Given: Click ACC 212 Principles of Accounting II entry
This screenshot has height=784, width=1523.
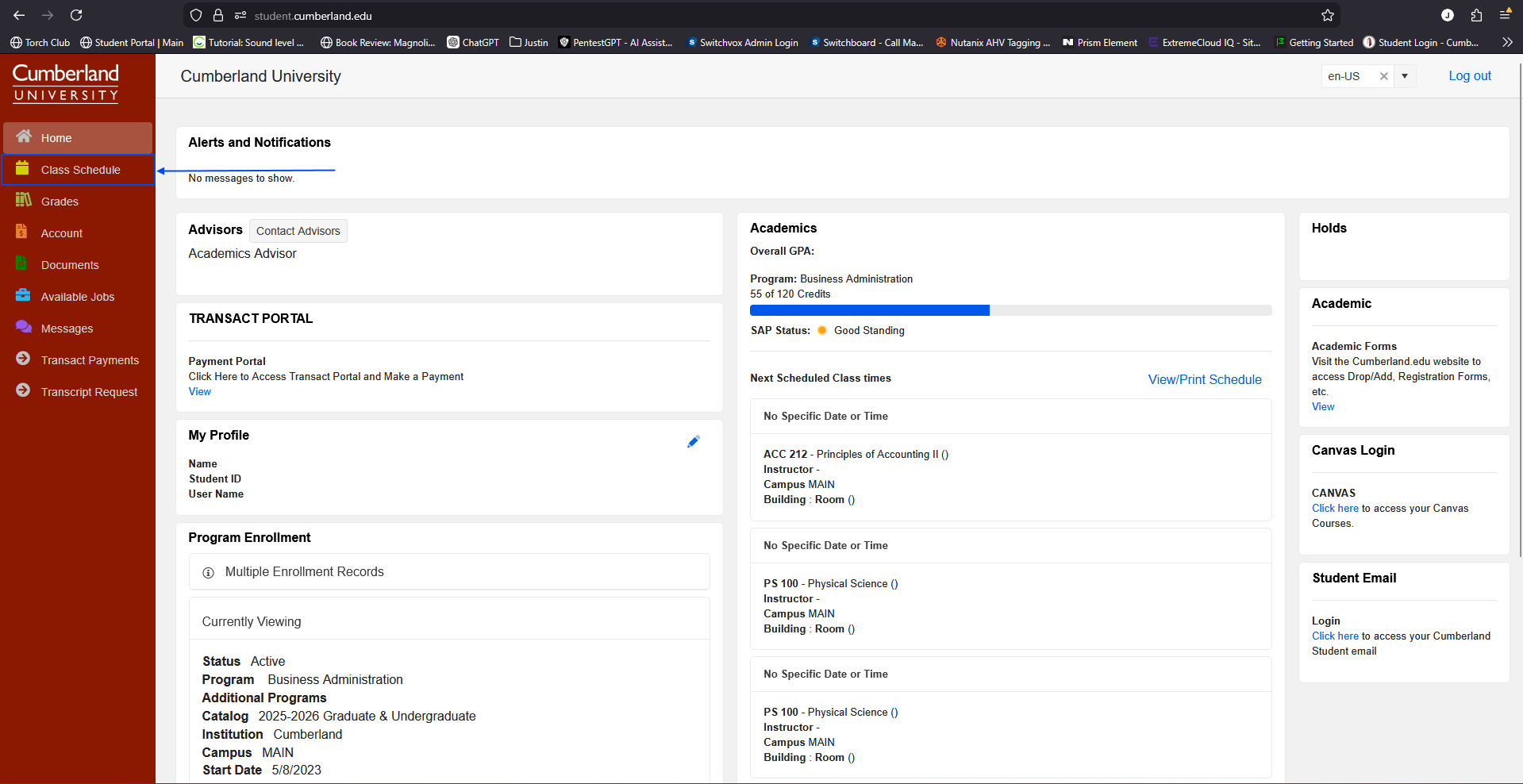Looking at the screenshot, I should tap(856, 454).
